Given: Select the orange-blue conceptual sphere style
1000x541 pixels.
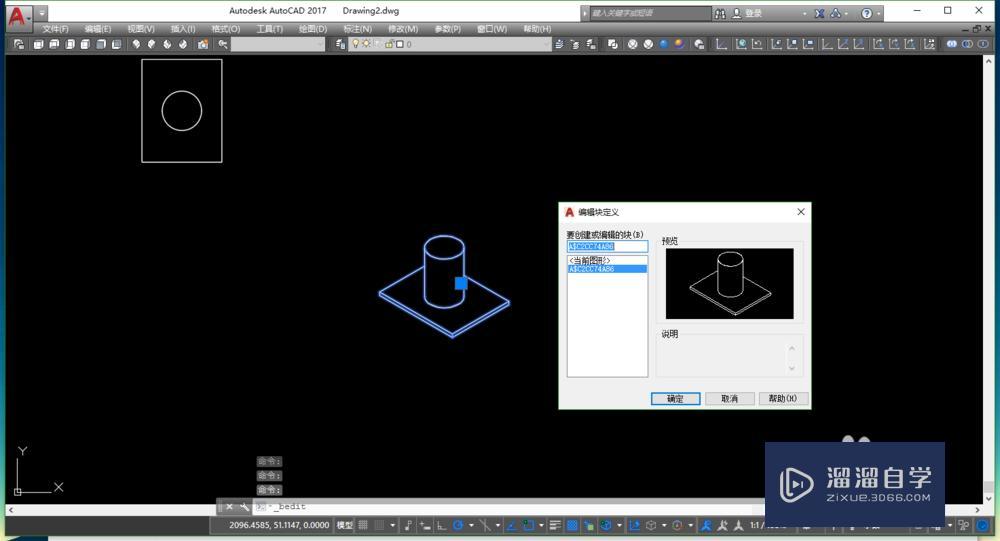Looking at the screenshot, I should (679, 44).
